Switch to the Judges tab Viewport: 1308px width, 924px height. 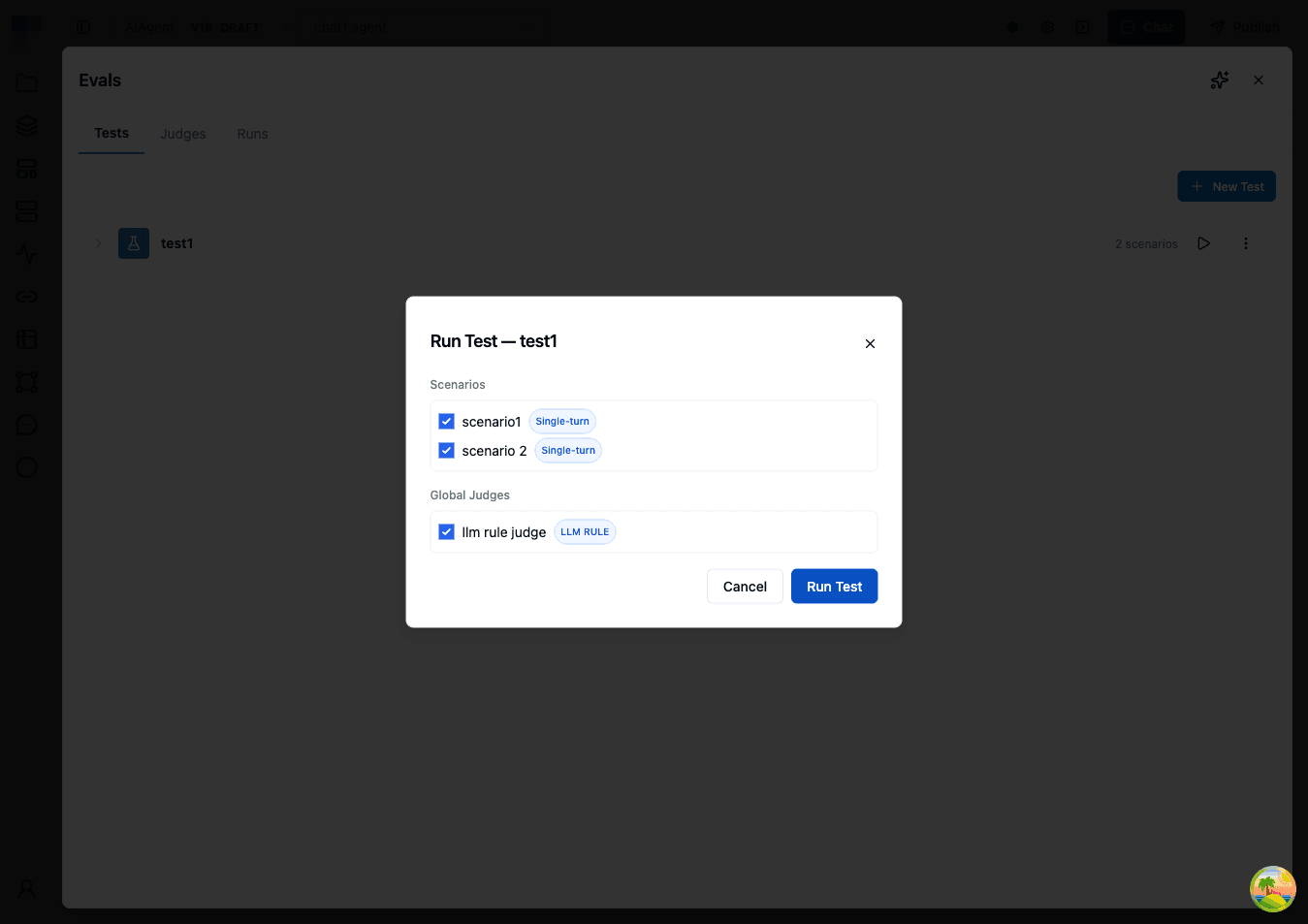[182, 134]
